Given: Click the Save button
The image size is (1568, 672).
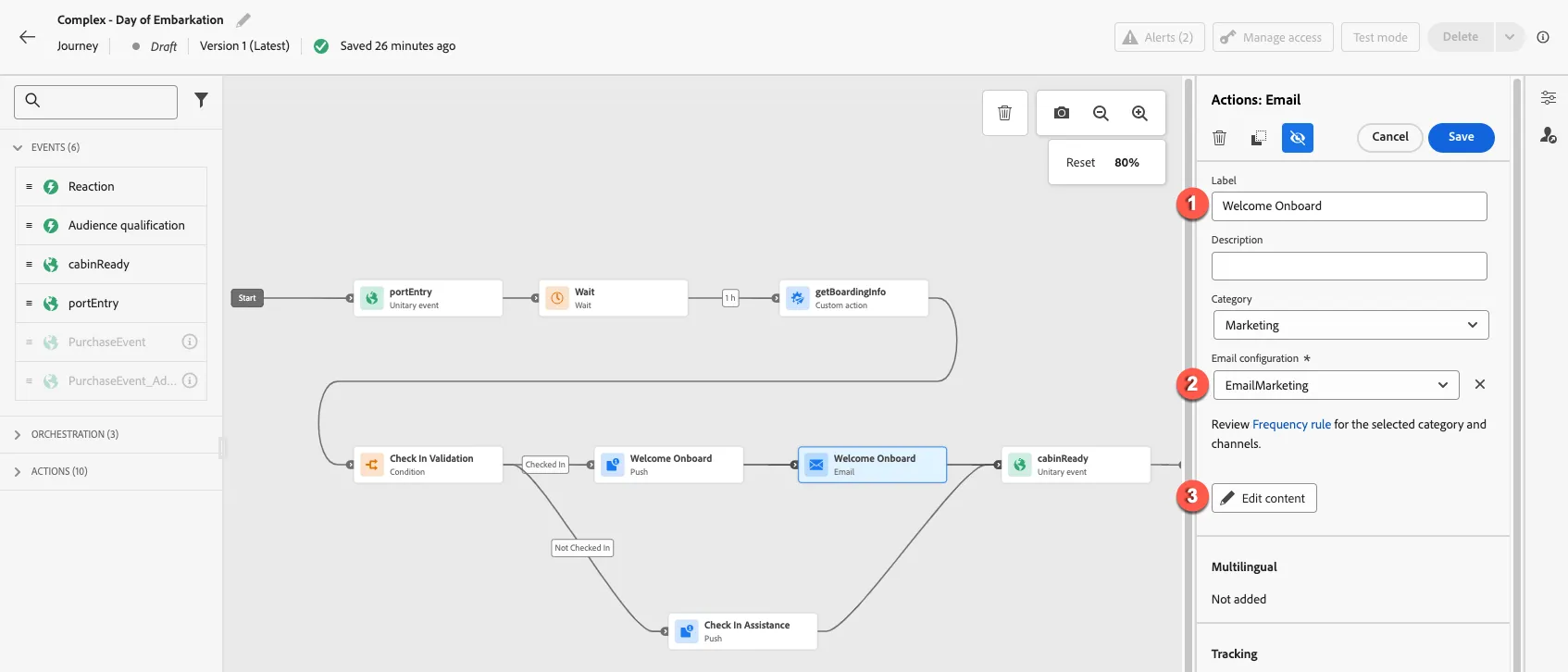Looking at the screenshot, I should [1461, 137].
